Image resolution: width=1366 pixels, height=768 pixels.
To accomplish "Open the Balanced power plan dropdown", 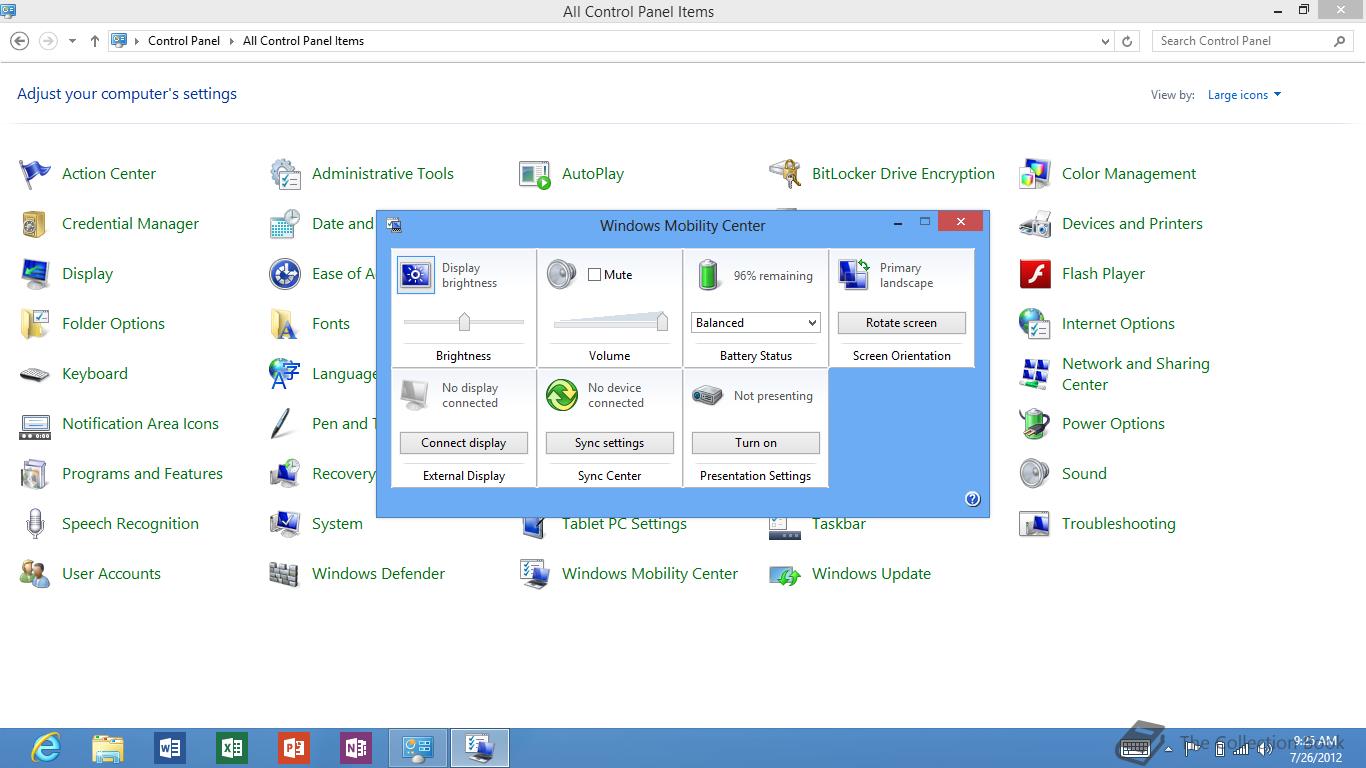I will click(756, 323).
